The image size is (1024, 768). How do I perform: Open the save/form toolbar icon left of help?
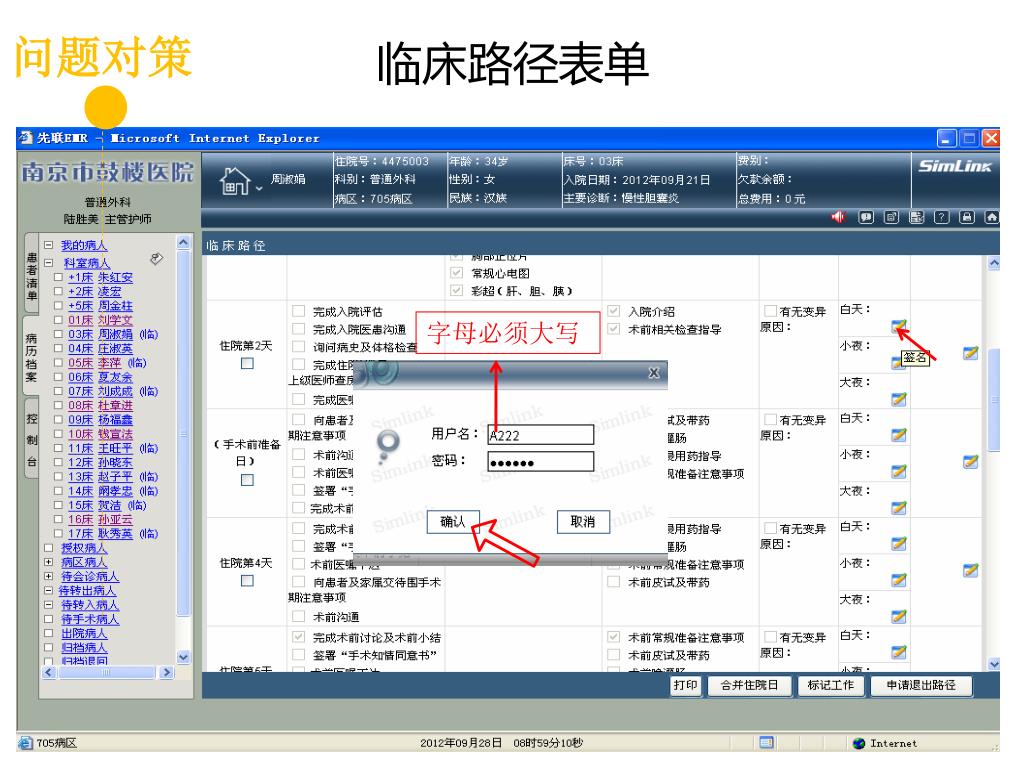917,217
